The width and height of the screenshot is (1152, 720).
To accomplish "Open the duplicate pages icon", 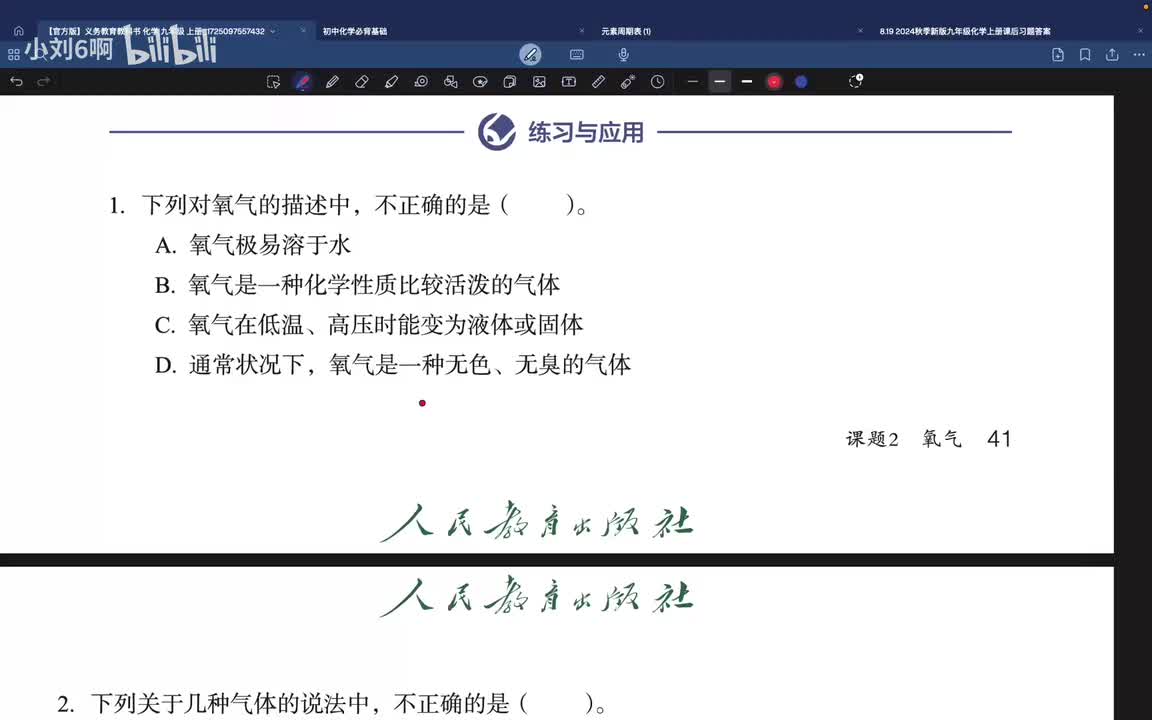I will click(x=509, y=82).
